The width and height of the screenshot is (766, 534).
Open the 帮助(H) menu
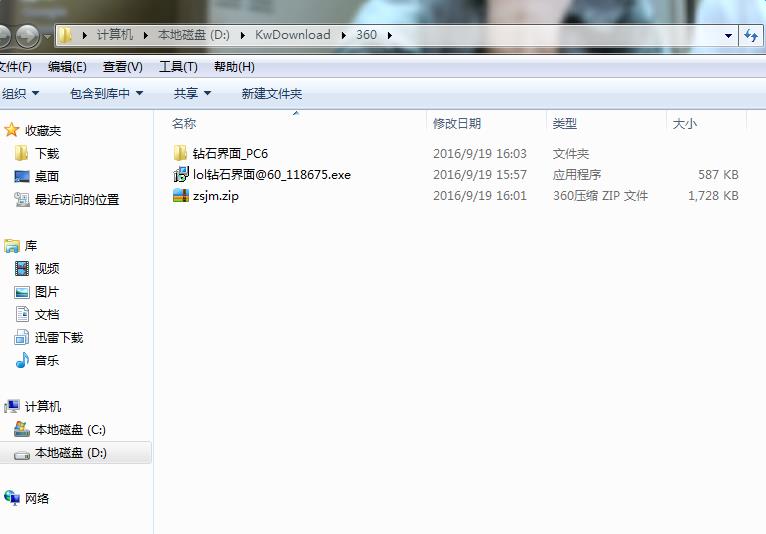click(x=234, y=67)
